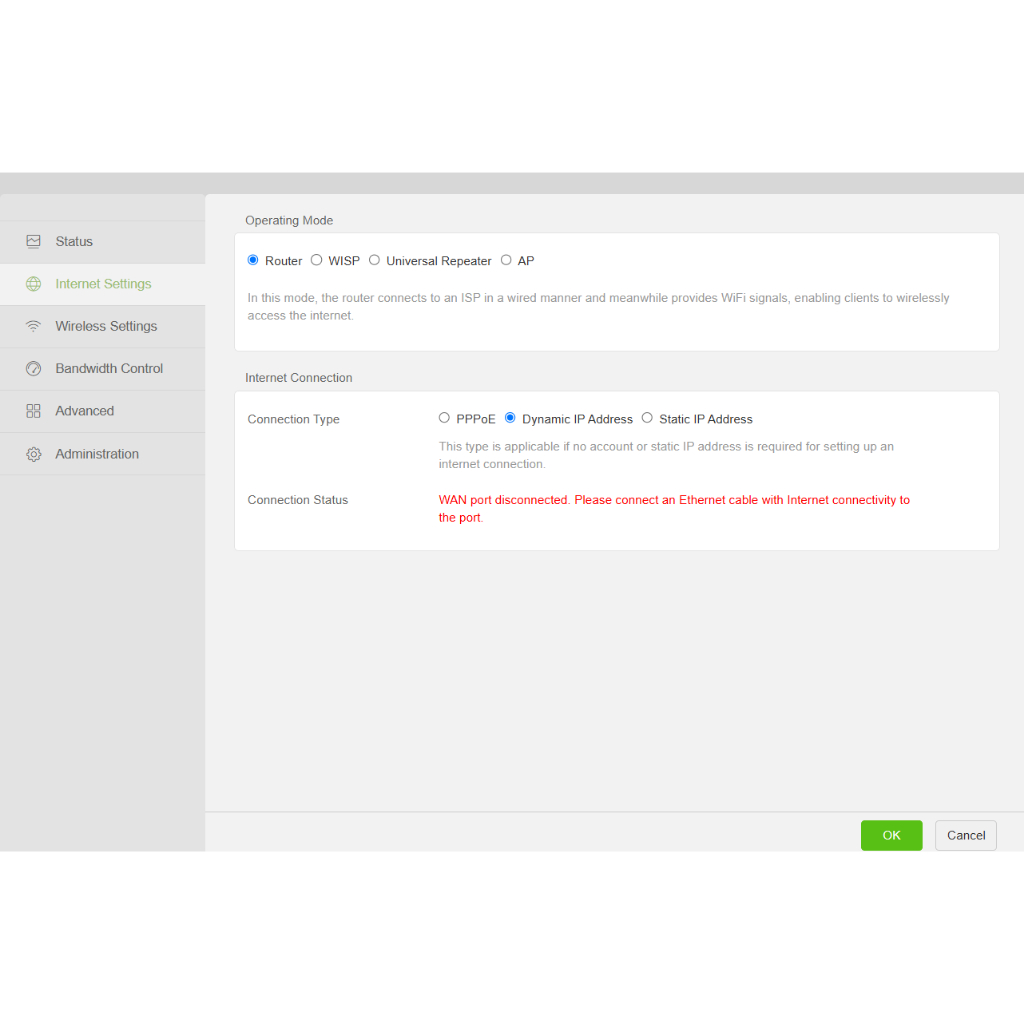The height and width of the screenshot is (1024, 1024).
Task: Click the Advanced grid icon
Action: coord(34,411)
